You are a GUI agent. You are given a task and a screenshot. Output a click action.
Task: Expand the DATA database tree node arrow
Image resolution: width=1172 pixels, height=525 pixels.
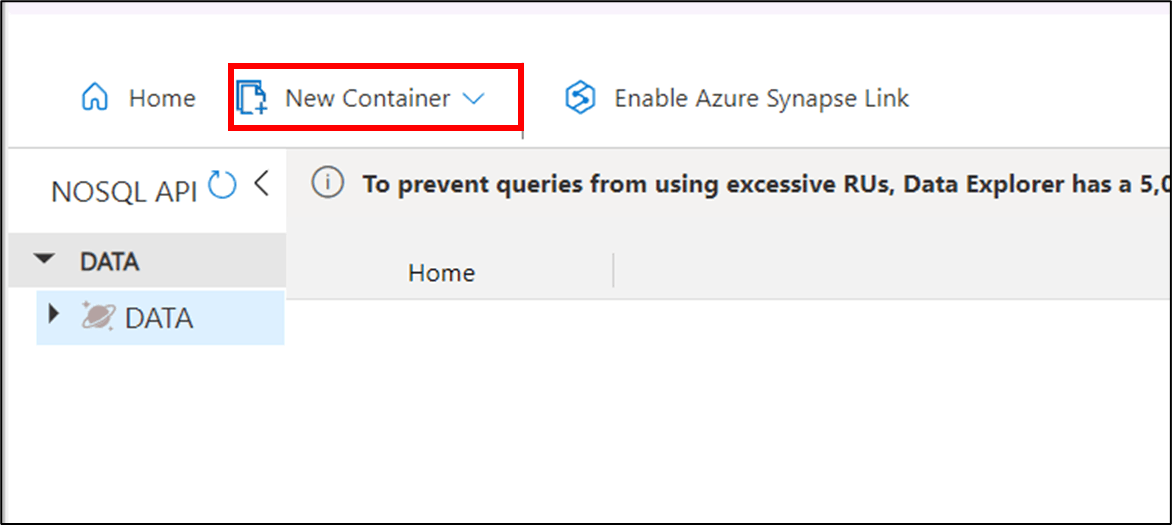click(52, 314)
